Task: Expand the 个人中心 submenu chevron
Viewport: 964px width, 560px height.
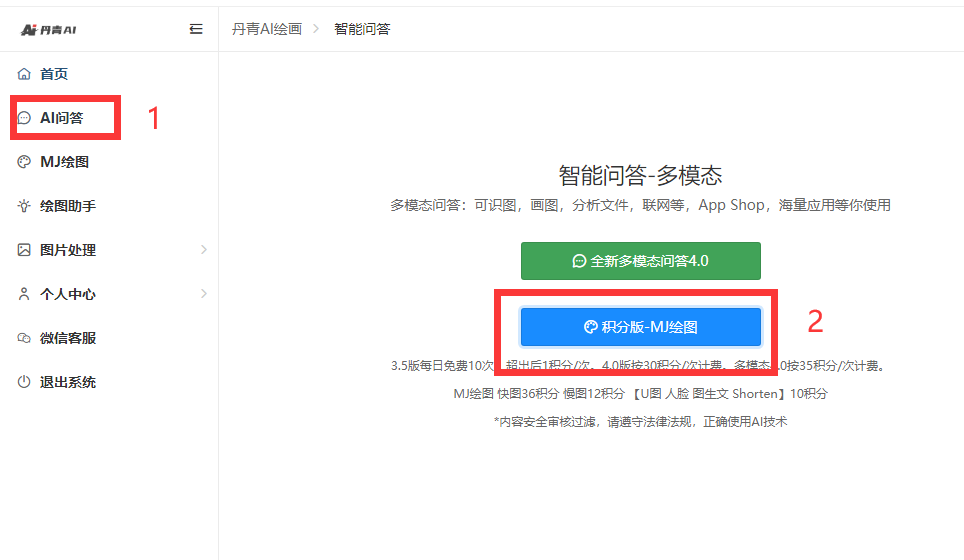Action: [x=204, y=294]
